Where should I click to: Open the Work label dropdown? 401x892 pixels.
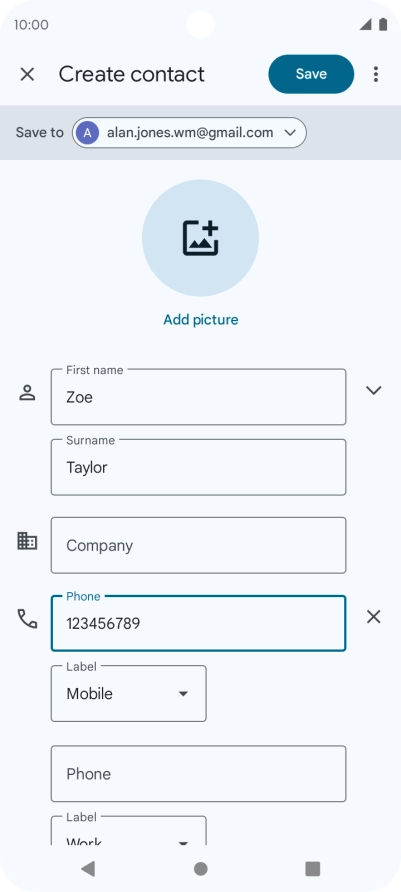129,831
